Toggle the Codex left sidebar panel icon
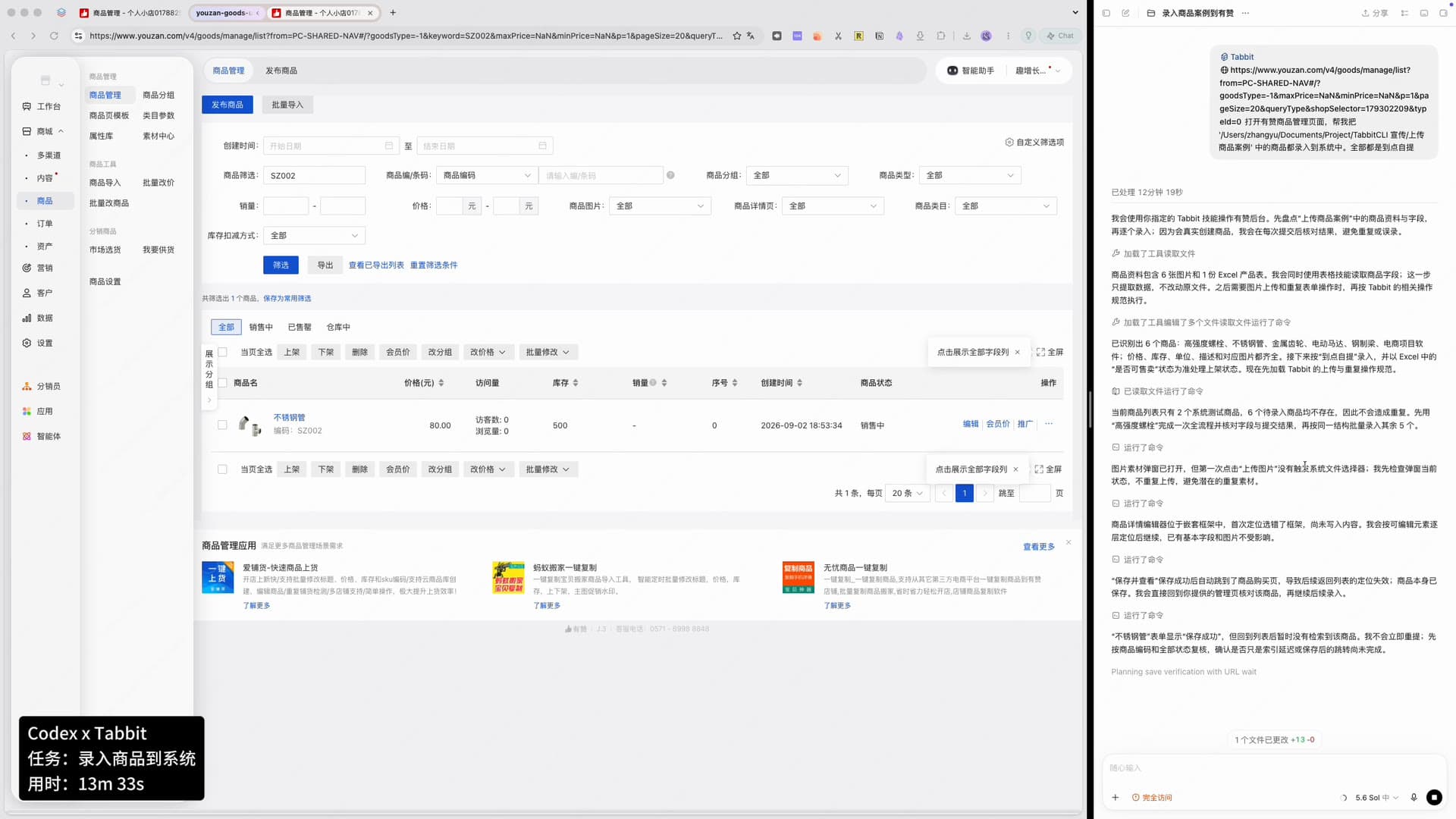 point(1106,13)
